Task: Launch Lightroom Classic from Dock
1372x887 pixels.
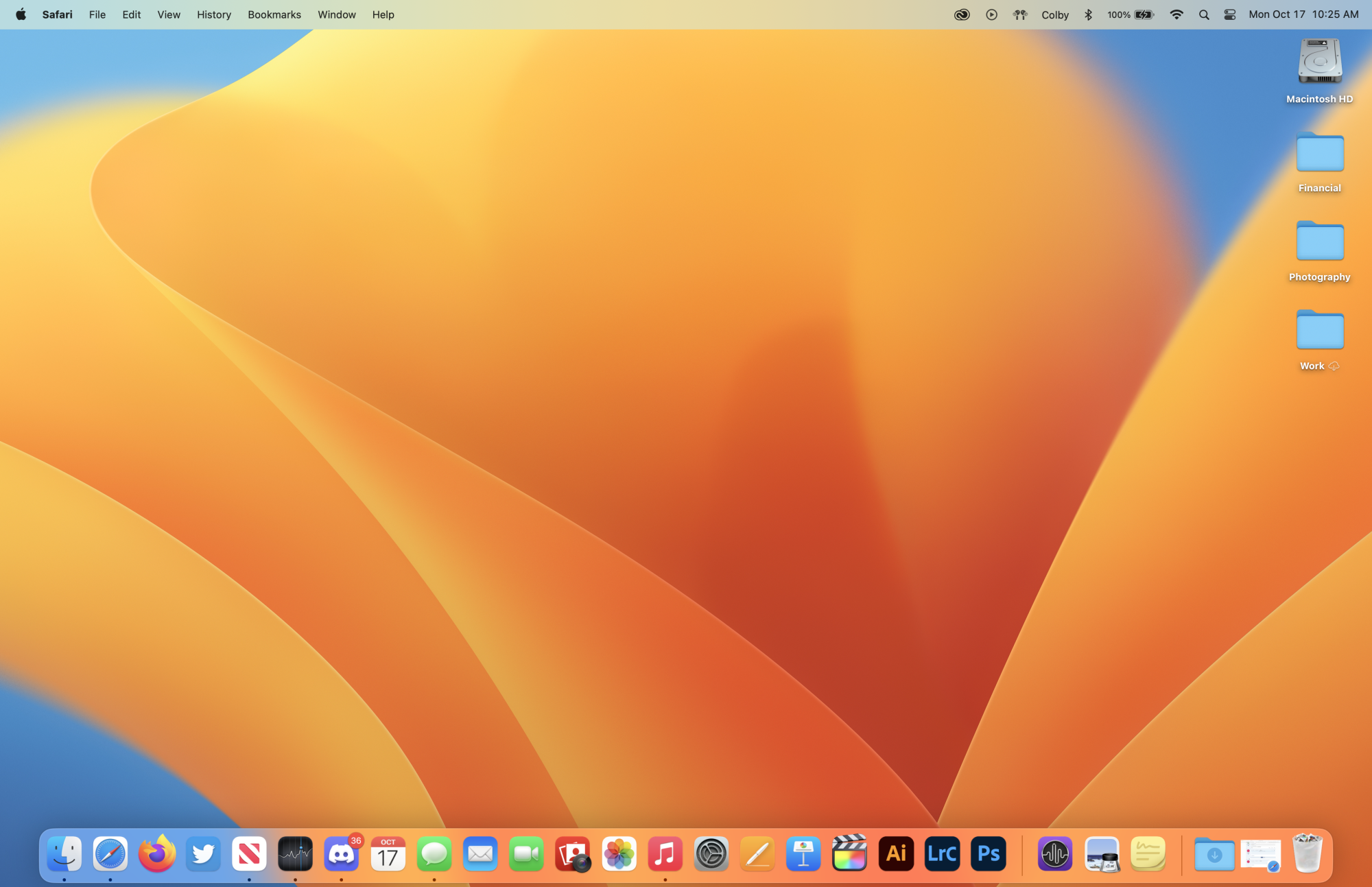Action: (942, 854)
